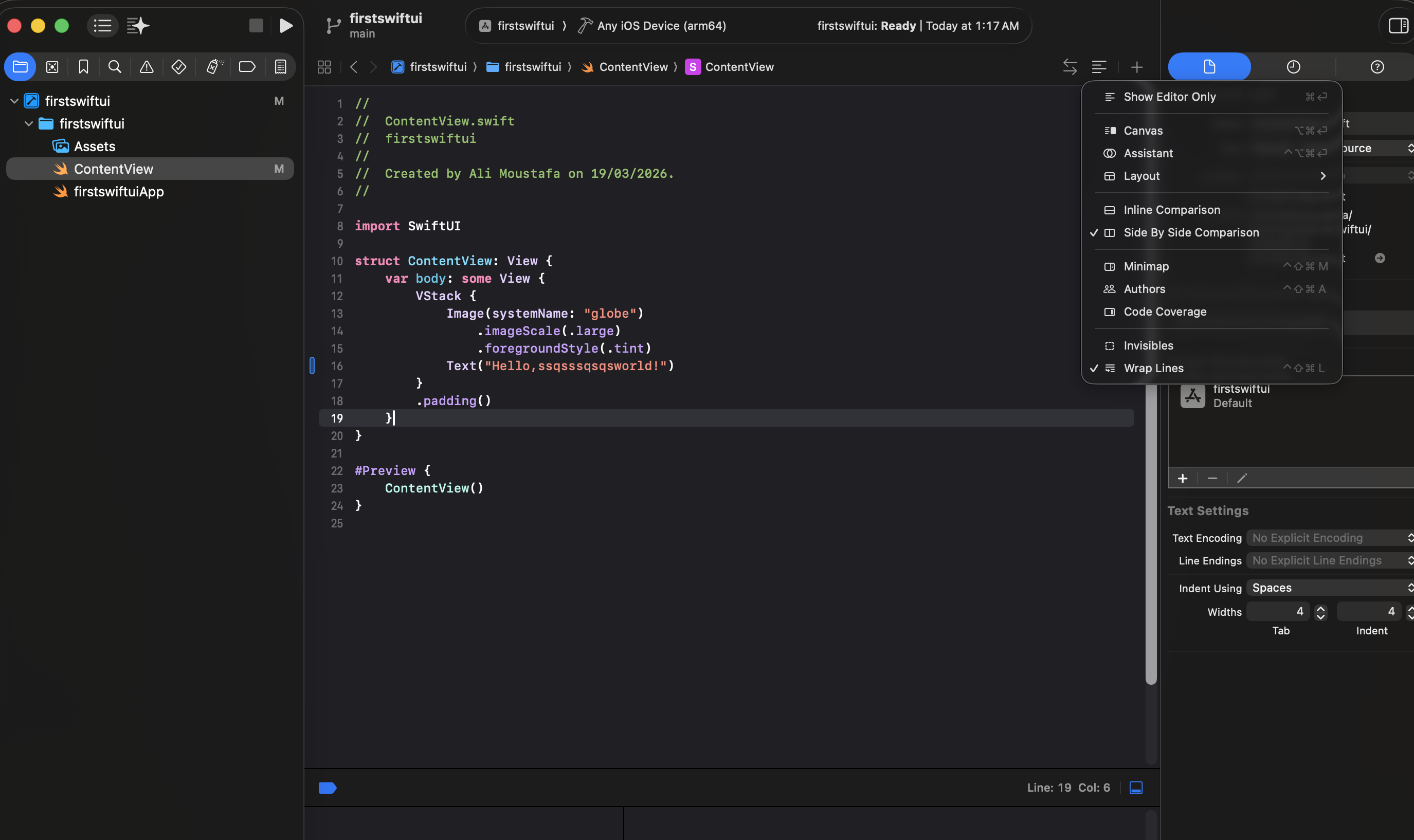The image size is (1414, 840).
Task: Open the Quick Help inspector icon
Action: click(1376, 67)
